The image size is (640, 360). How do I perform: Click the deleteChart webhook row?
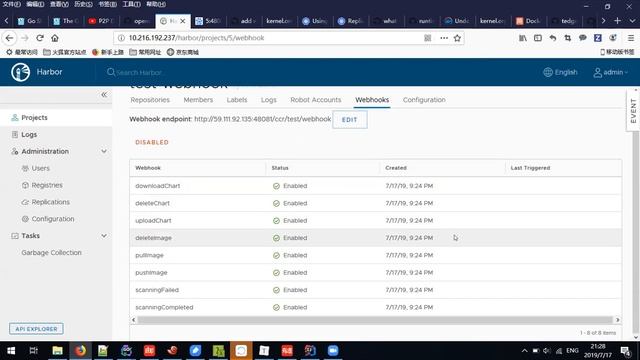point(376,203)
